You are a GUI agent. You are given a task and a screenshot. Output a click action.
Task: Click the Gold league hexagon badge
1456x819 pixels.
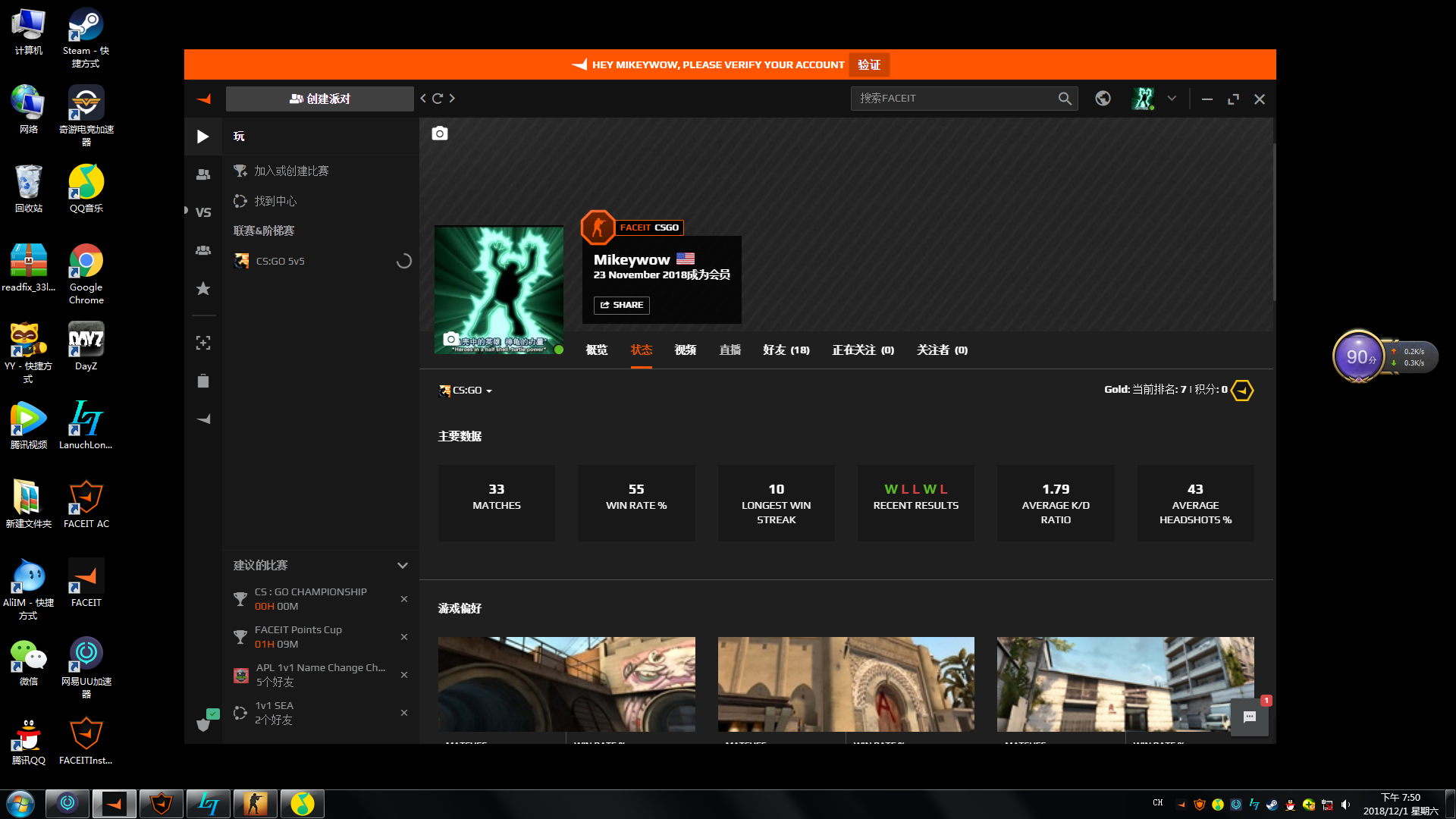(x=1242, y=391)
